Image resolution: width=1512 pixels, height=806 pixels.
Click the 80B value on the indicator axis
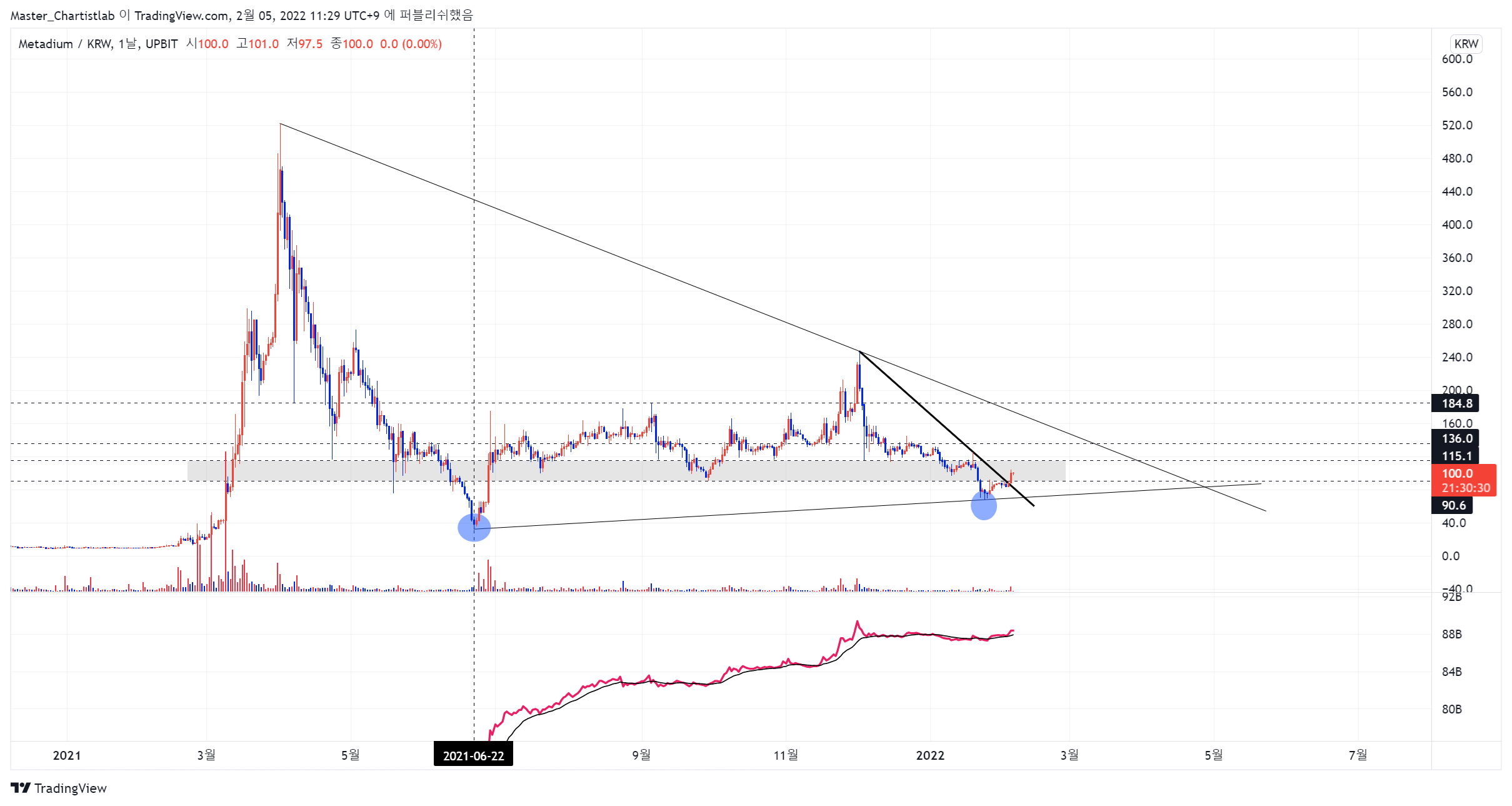pos(1452,709)
